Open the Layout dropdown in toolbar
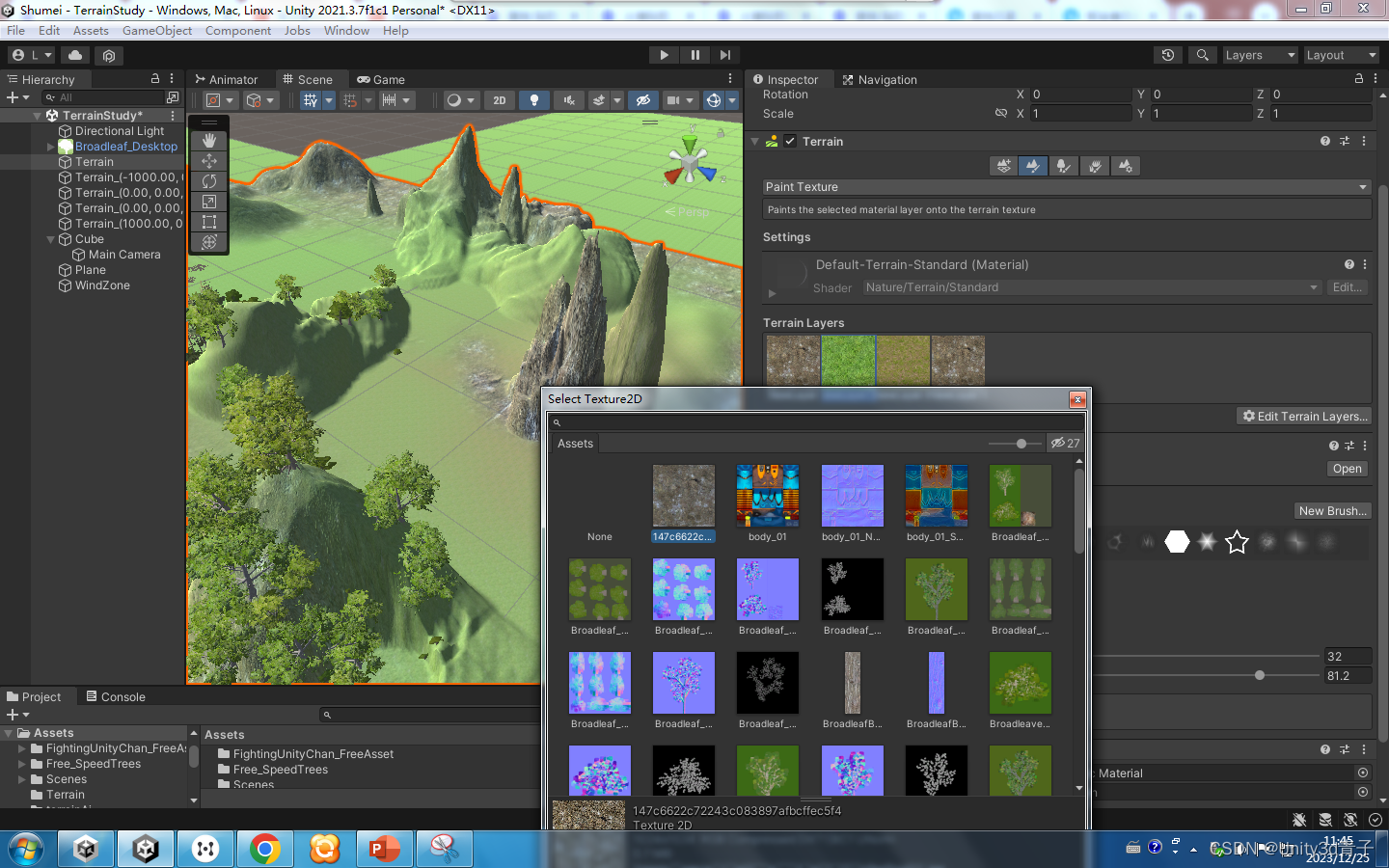Screen dimensions: 1389x868 1341,55
